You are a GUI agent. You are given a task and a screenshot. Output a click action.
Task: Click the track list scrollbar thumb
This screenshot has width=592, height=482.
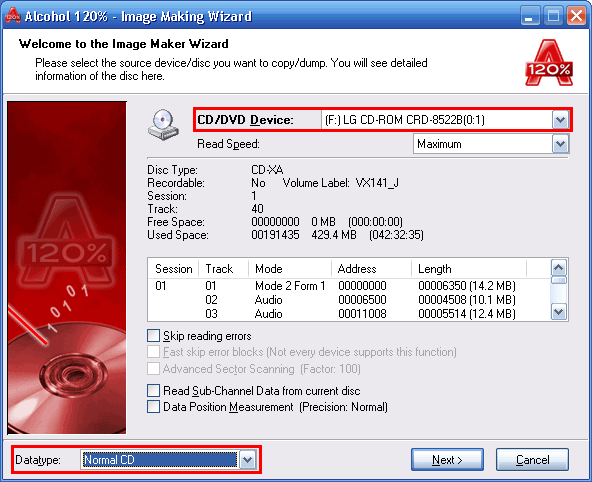559,280
